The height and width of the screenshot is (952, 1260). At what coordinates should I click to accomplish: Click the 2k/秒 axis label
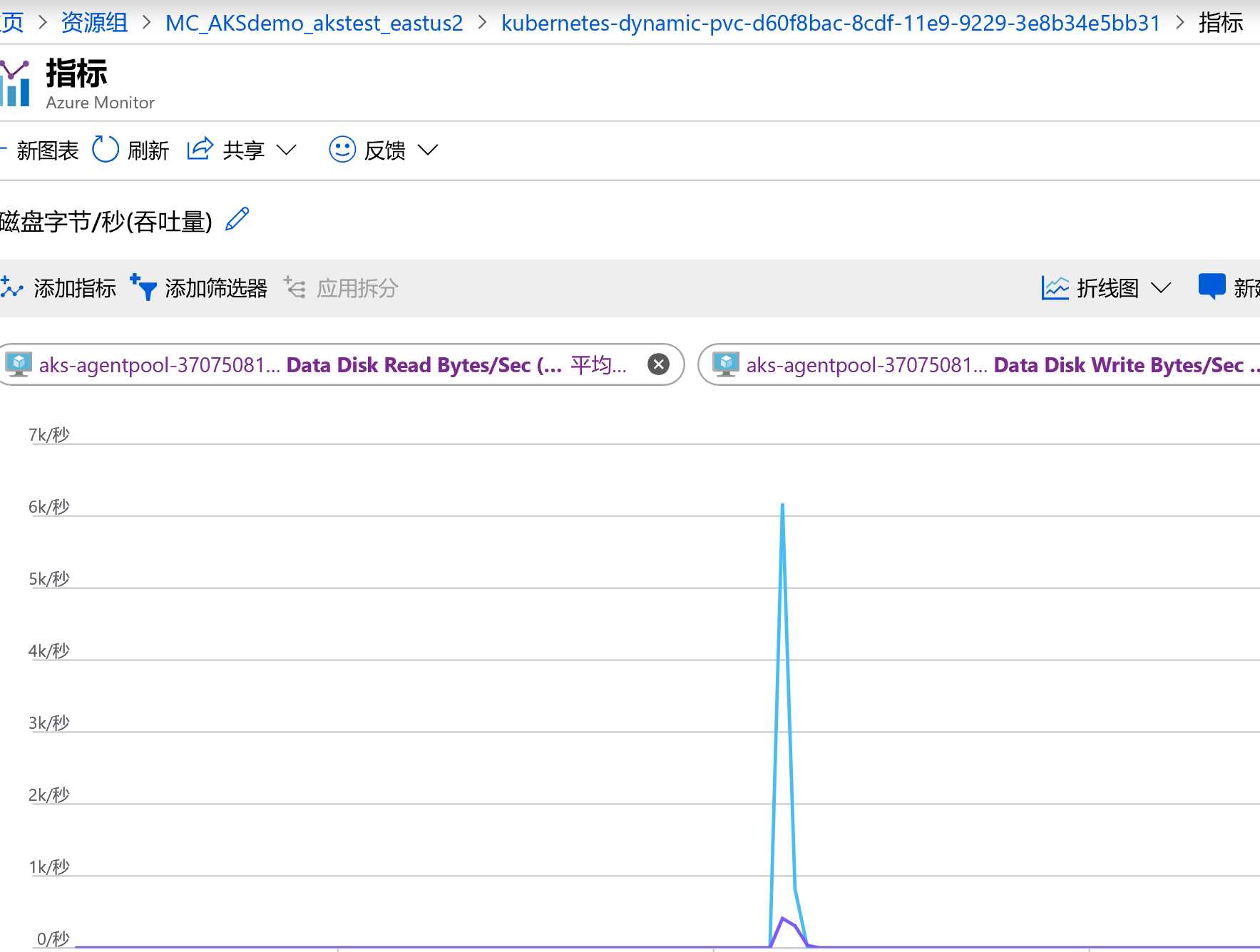pyautogui.click(x=49, y=794)
